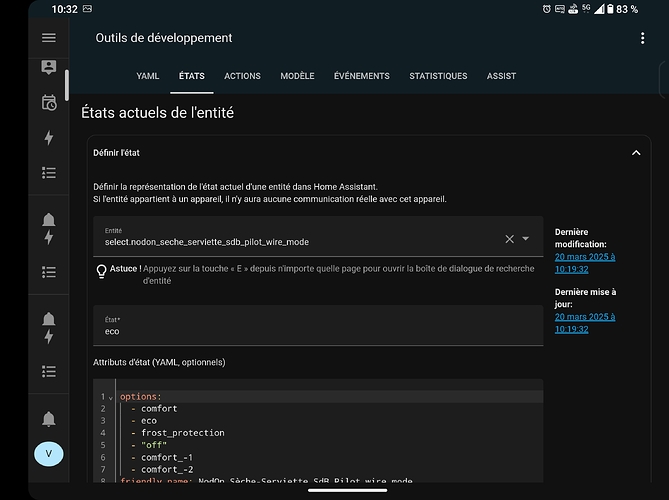669x500 pixels.
Task: Switch to the YAML tab
Action: [x=148, y=76]
